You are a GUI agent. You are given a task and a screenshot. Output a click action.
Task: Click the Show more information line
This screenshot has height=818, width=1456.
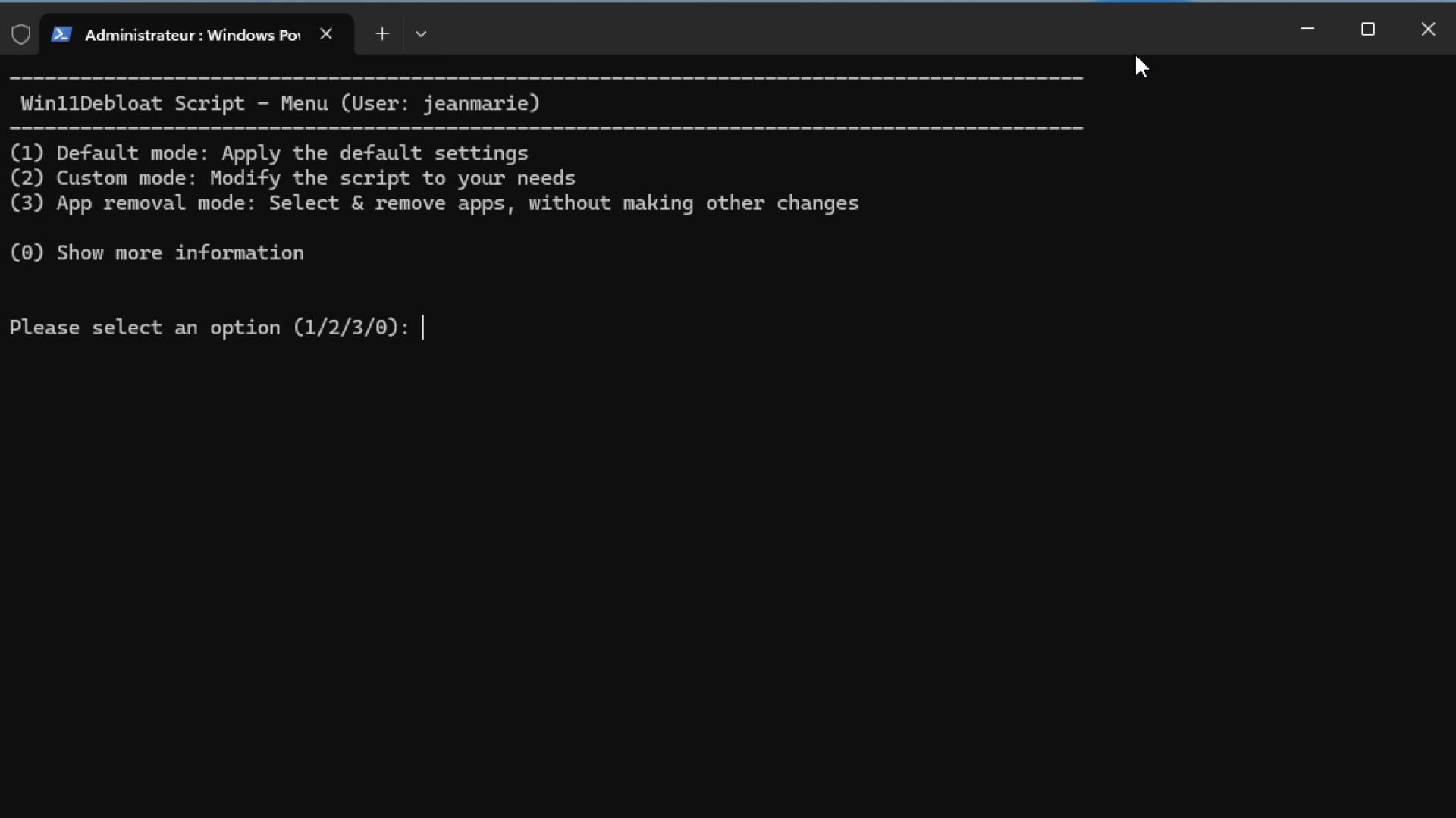pos(157,253)
